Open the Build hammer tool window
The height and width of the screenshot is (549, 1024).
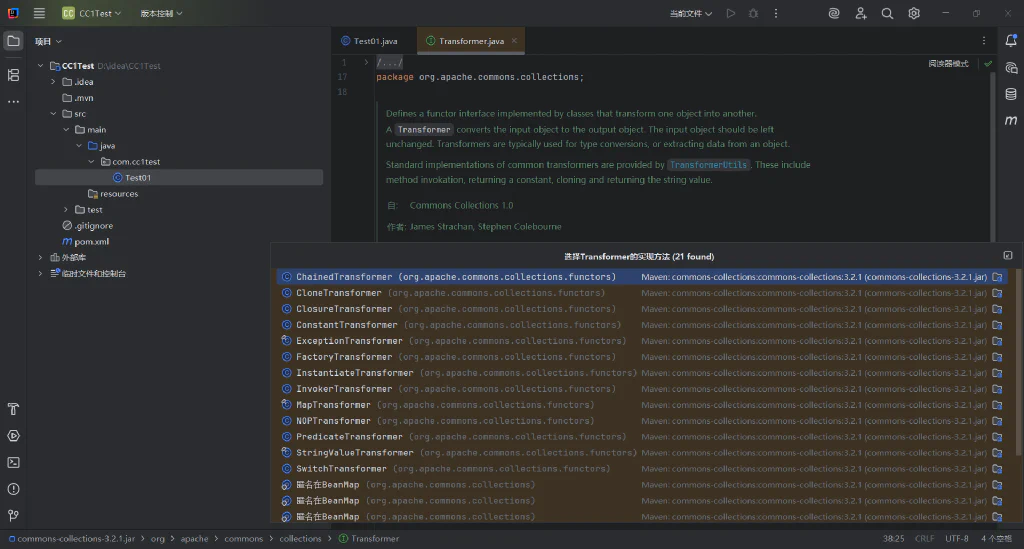coord(13,409)
